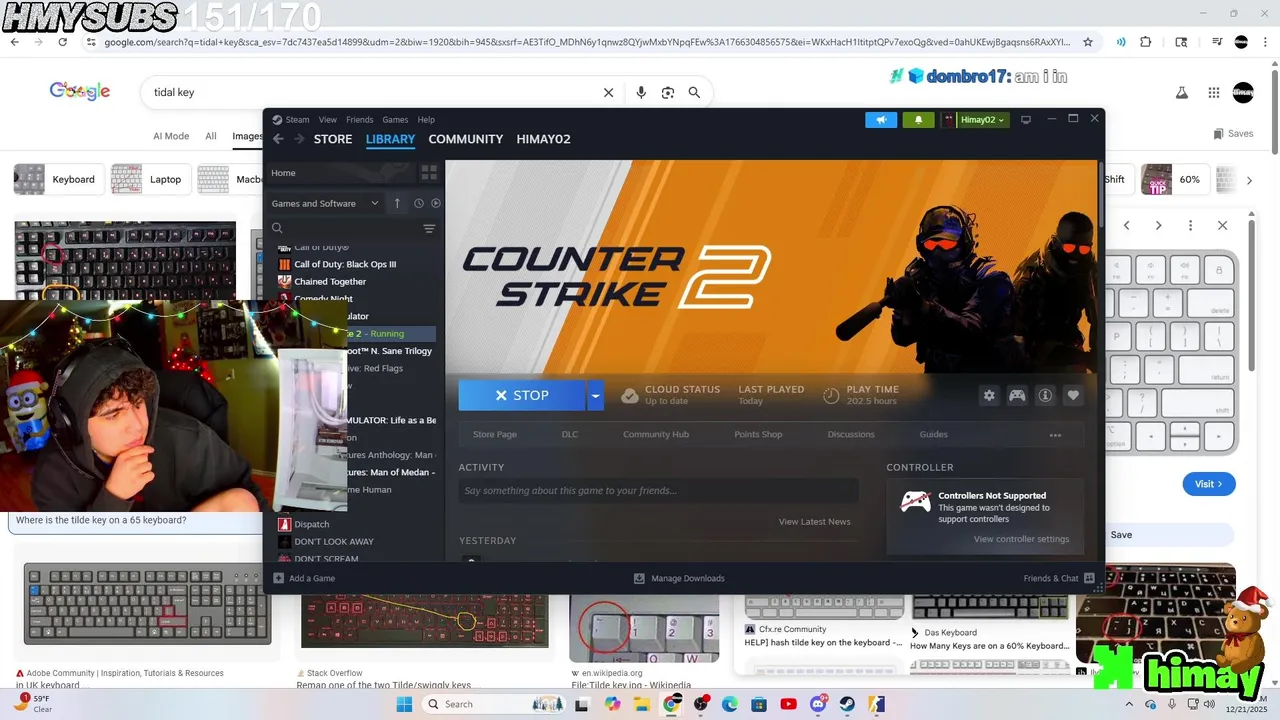
Task: Click the Visit button in image preview
Action: (x=1209, y=484)
